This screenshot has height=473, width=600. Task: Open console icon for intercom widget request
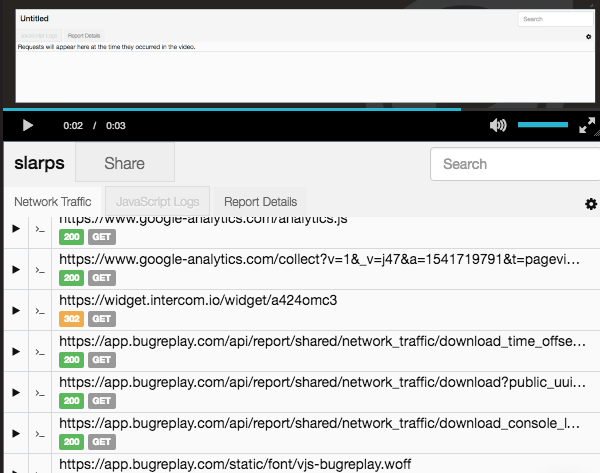[40, 311]
